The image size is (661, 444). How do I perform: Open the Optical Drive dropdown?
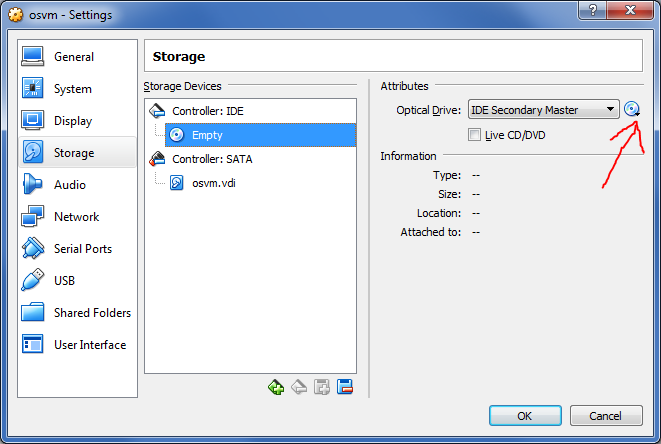tap(543, 110)
